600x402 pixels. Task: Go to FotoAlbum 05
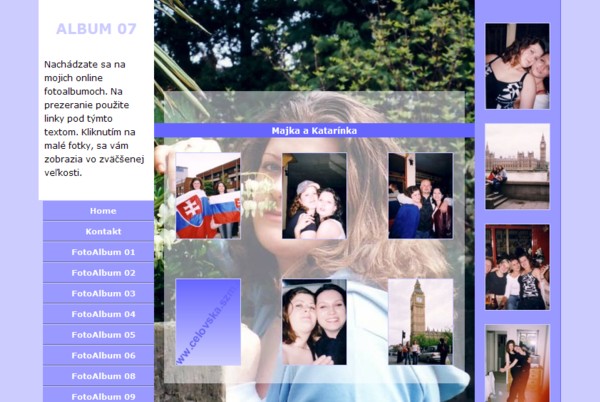[98, 335]
